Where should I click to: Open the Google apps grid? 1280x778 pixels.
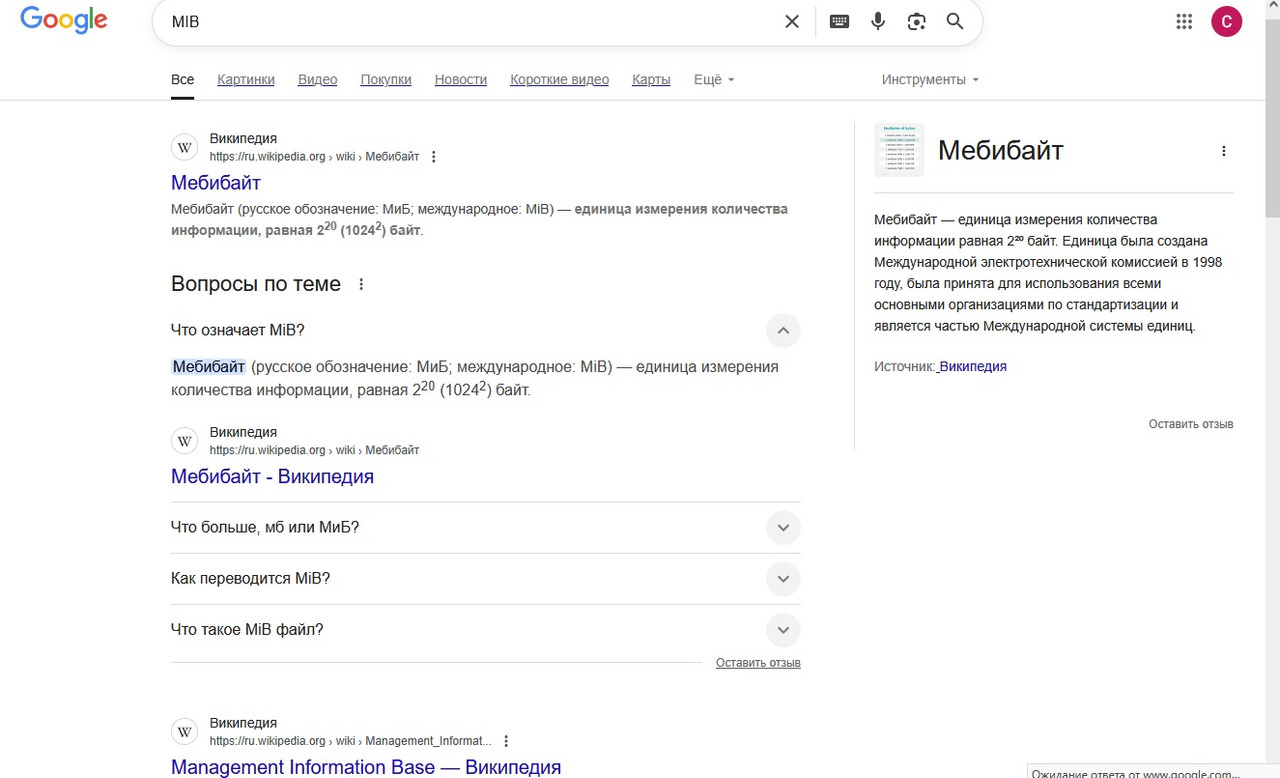1184,21
